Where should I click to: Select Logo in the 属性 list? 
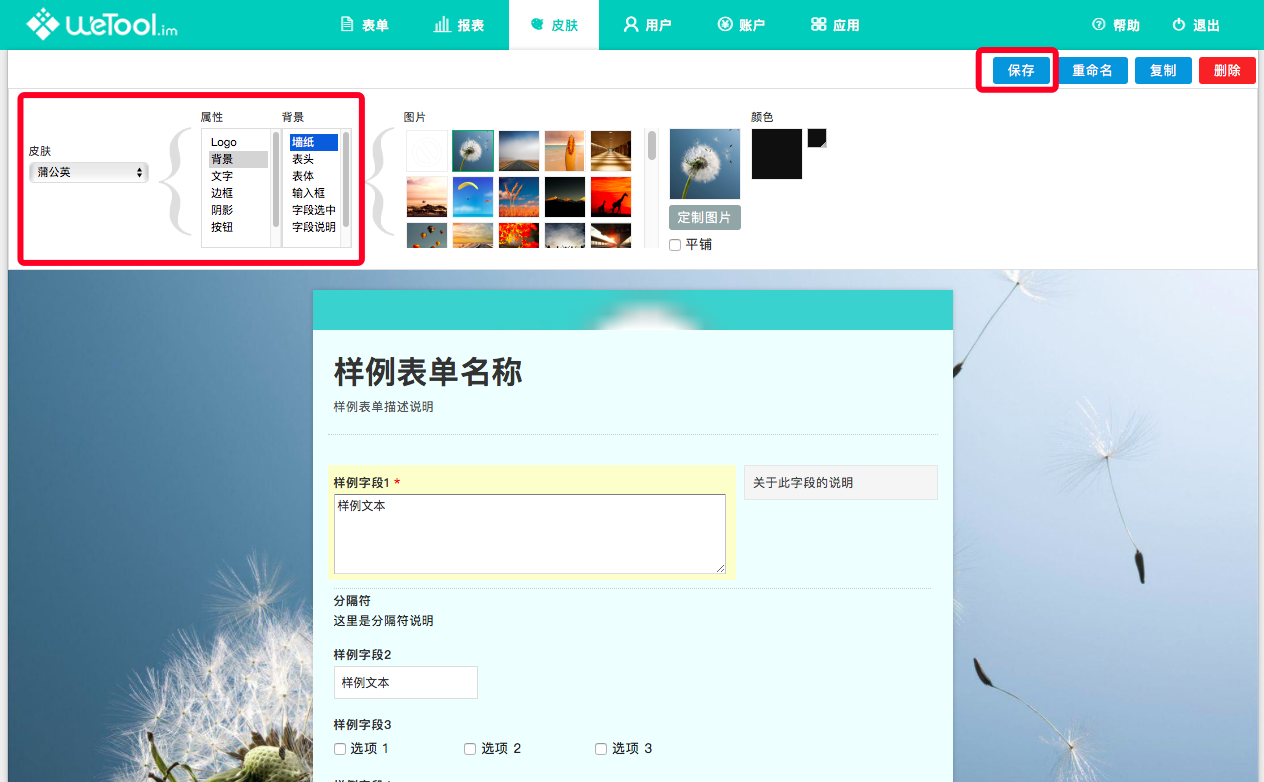238,142
